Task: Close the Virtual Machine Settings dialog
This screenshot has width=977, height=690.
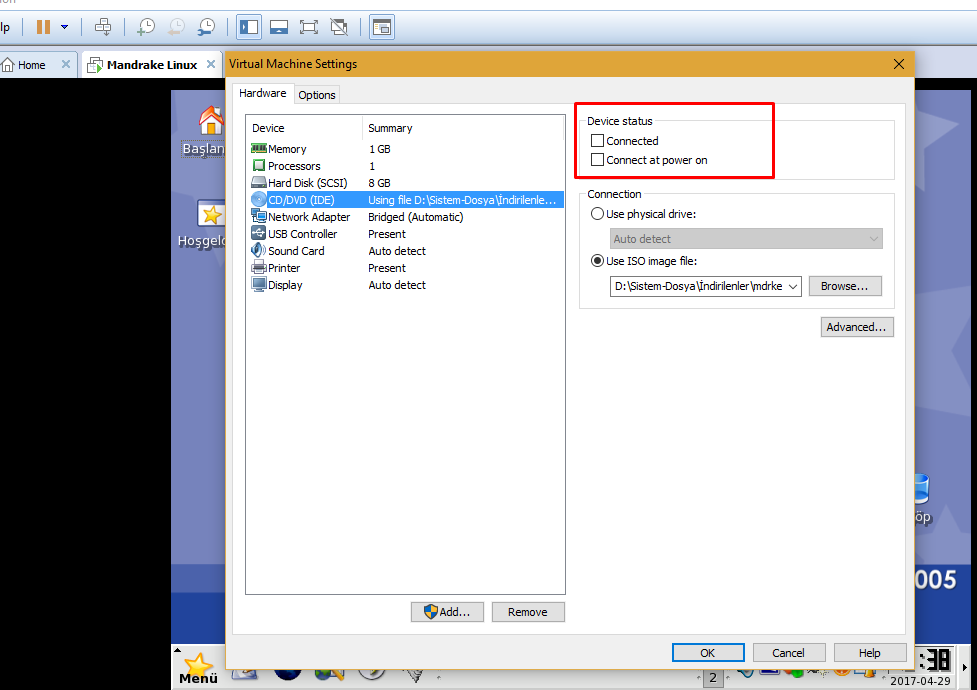Action: [898, 64]
